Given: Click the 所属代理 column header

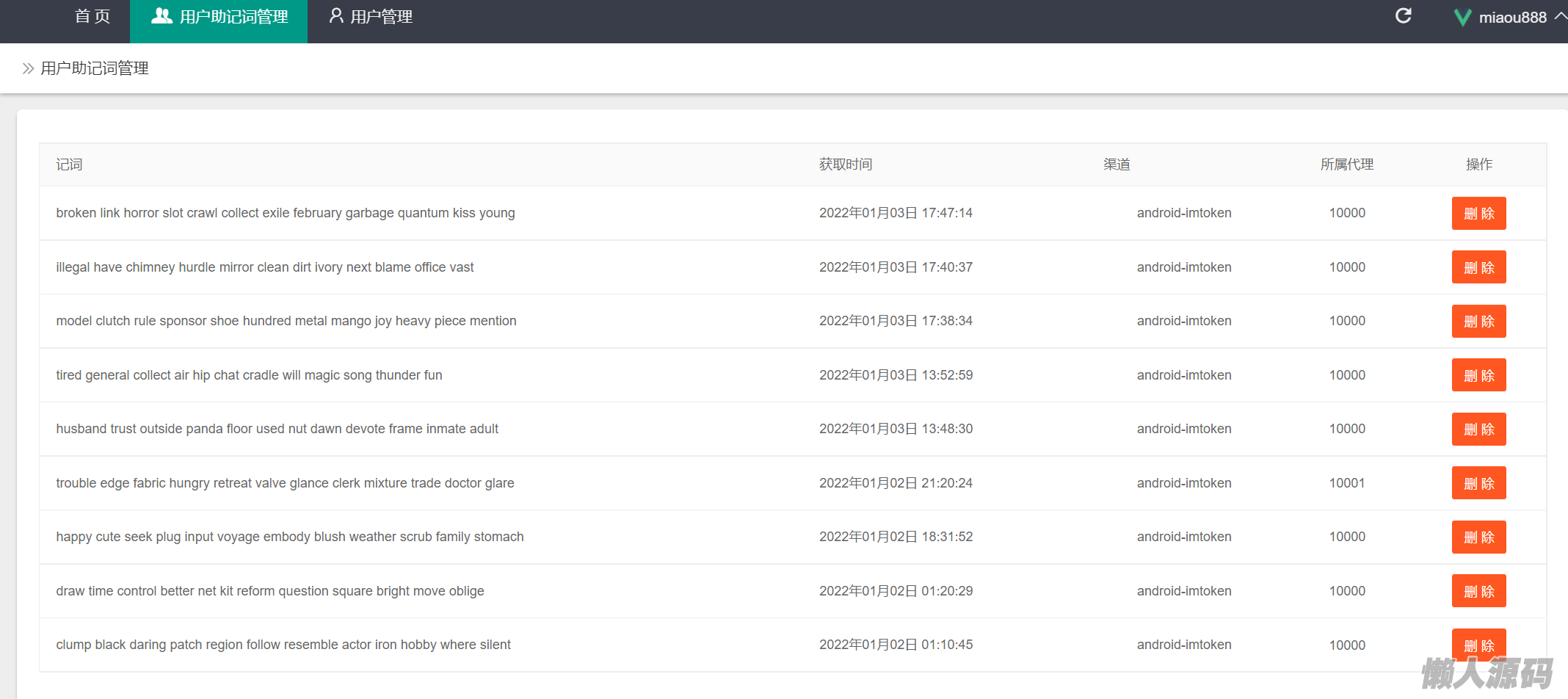Looking at the screenshot, I should [1346, 164].
